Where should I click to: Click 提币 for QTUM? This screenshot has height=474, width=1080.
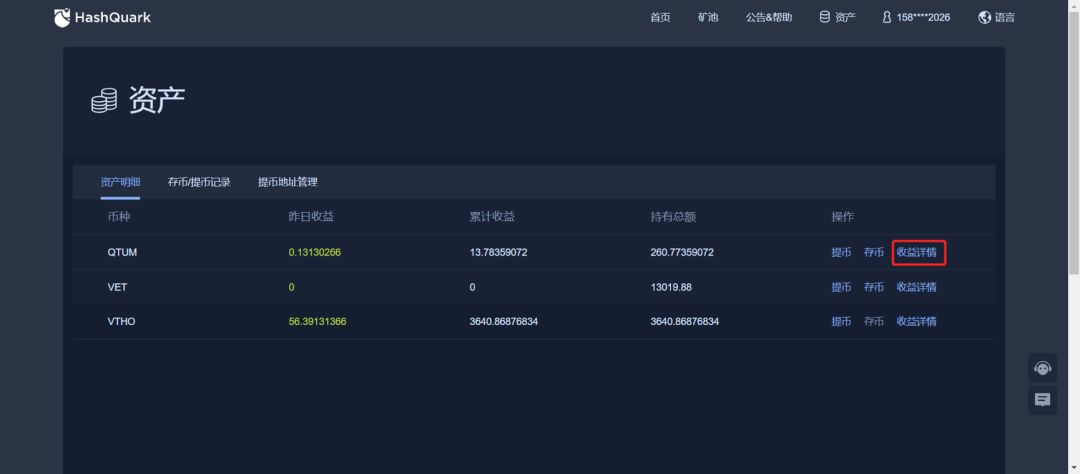[841, 252]
